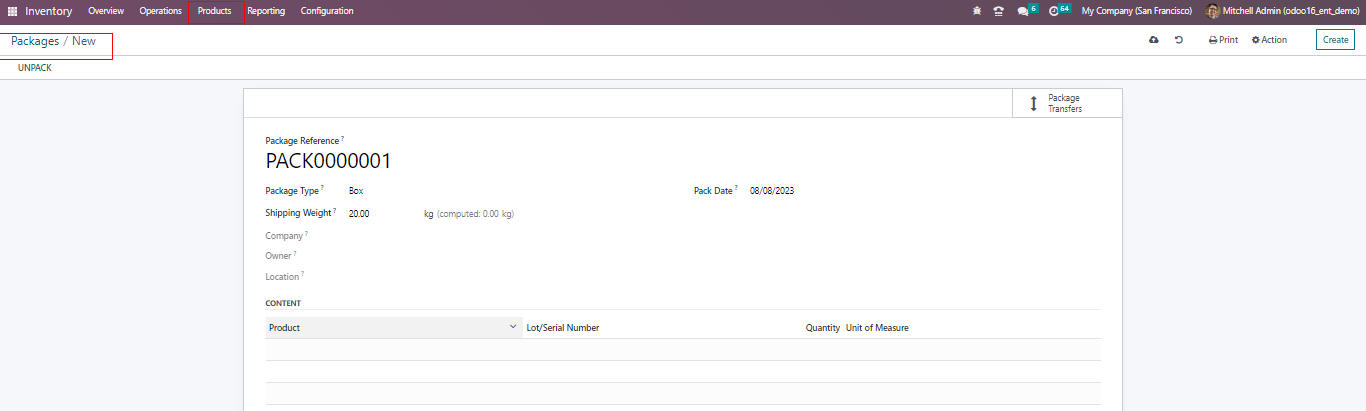Click the save manually cloud icon
This screenshot has width=1366, height=411.
[x=1154, y=40]
